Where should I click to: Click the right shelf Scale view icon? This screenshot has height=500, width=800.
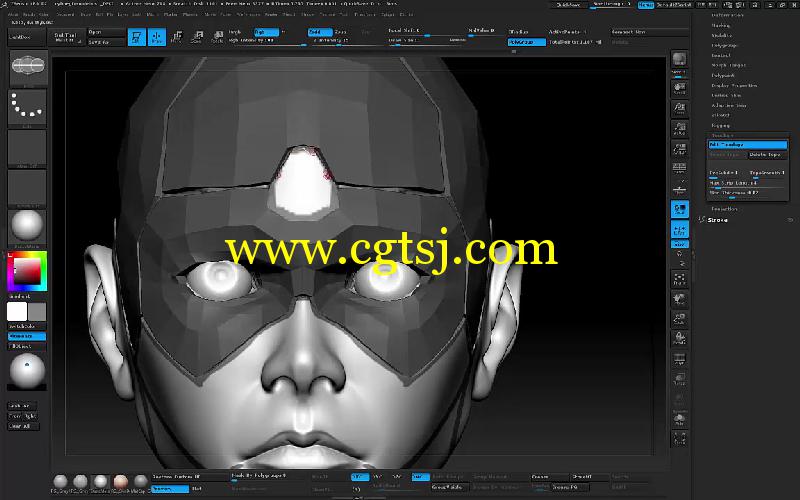(679, 319)
